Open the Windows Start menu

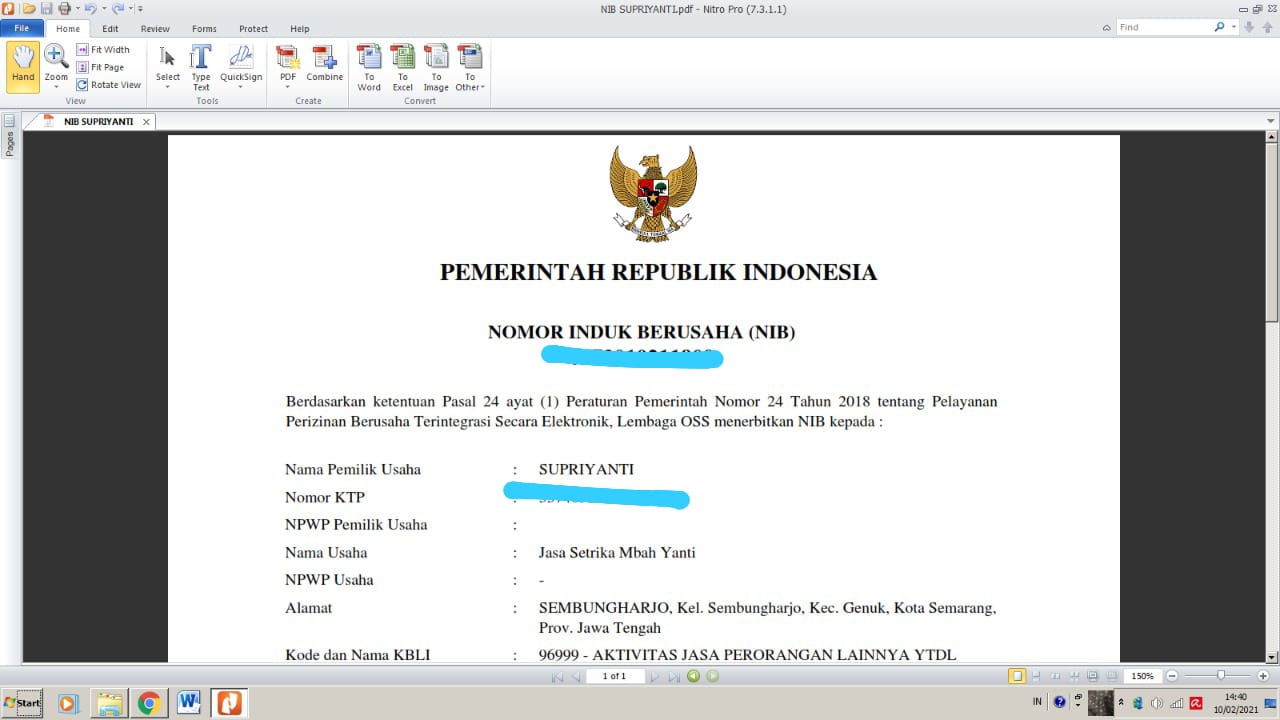point(22,703)
